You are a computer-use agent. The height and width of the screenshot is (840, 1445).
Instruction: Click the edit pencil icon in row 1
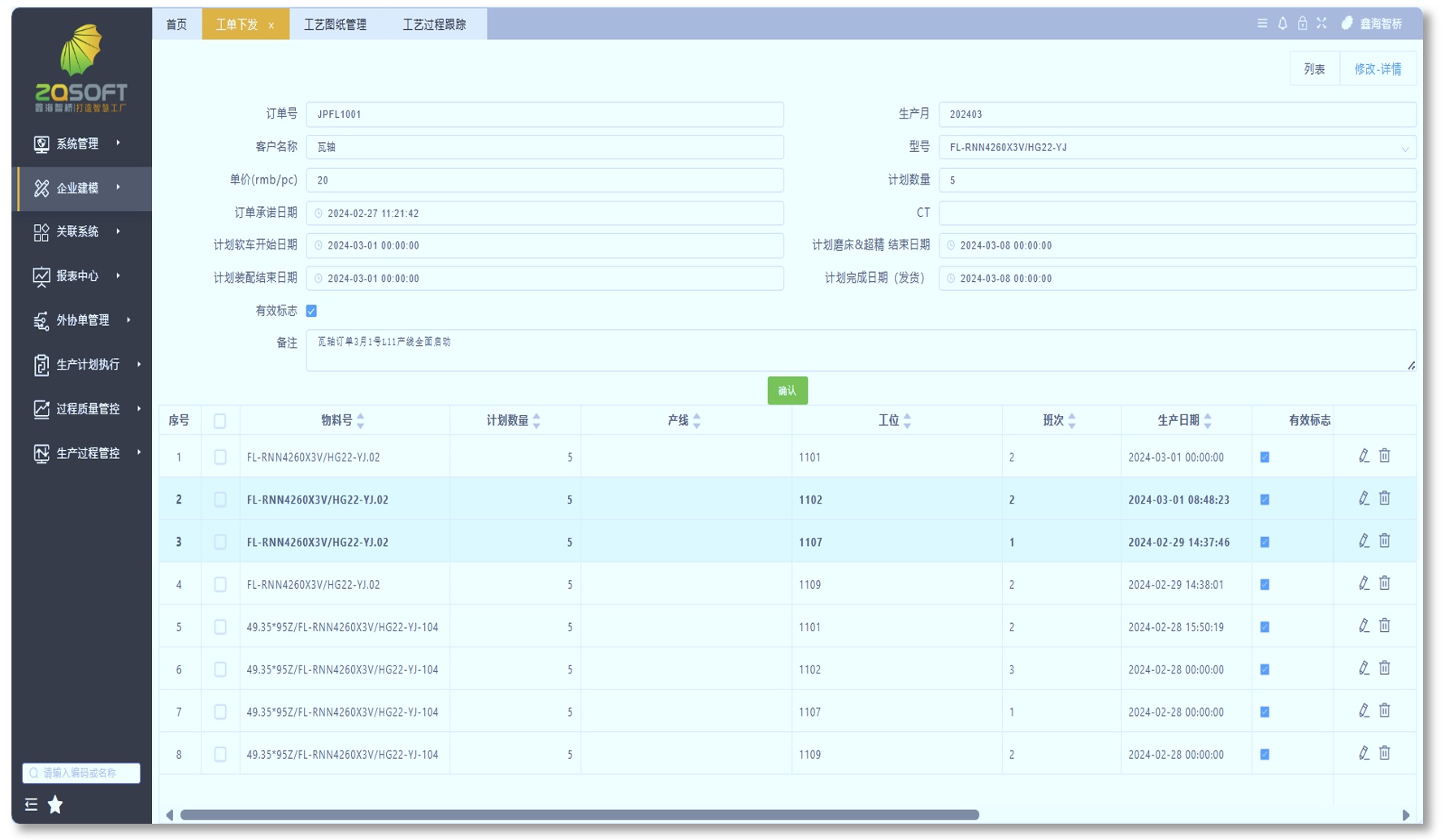(x=1364, y=456)
